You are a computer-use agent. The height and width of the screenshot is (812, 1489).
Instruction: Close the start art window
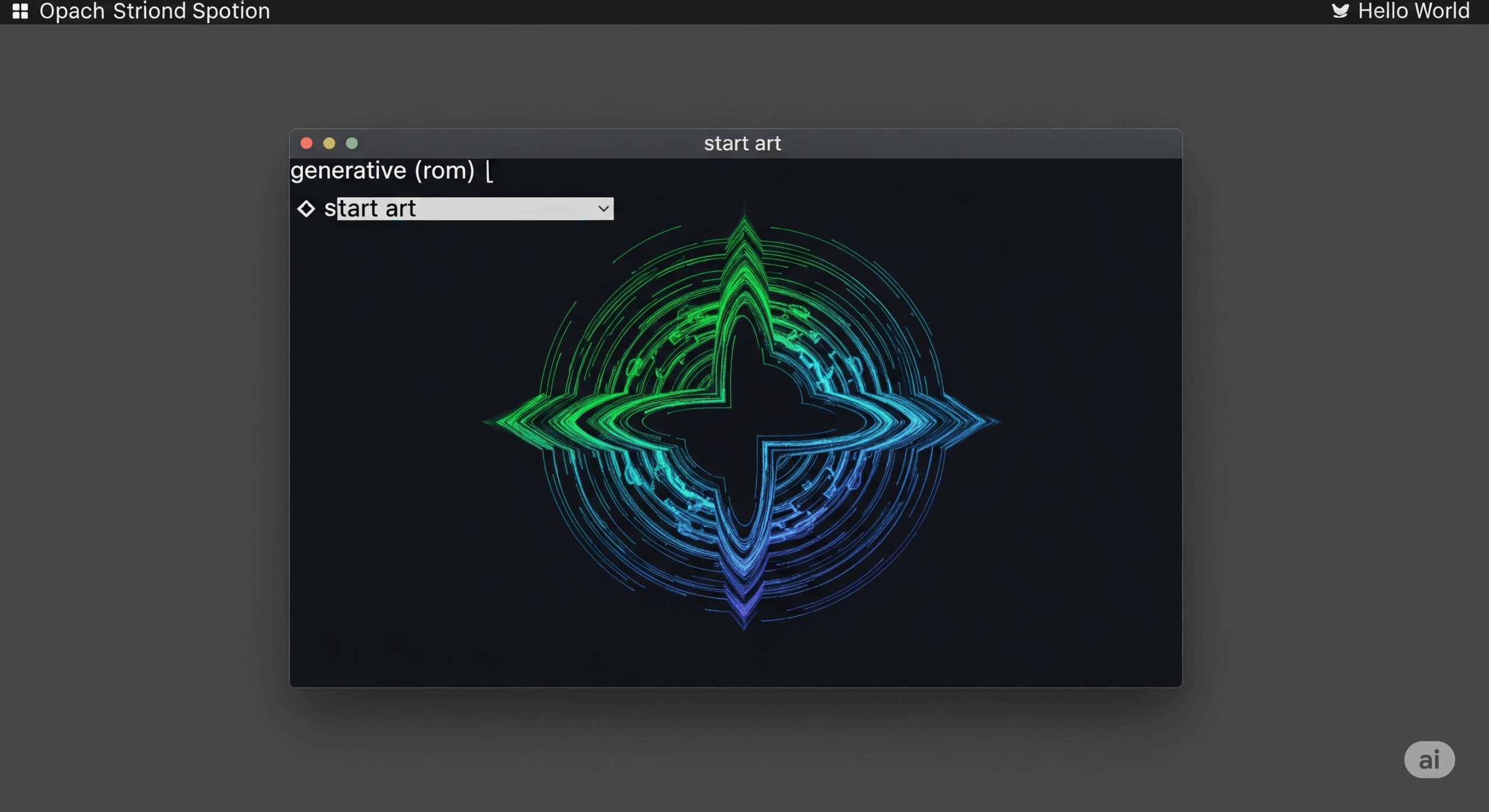point(307,143)
